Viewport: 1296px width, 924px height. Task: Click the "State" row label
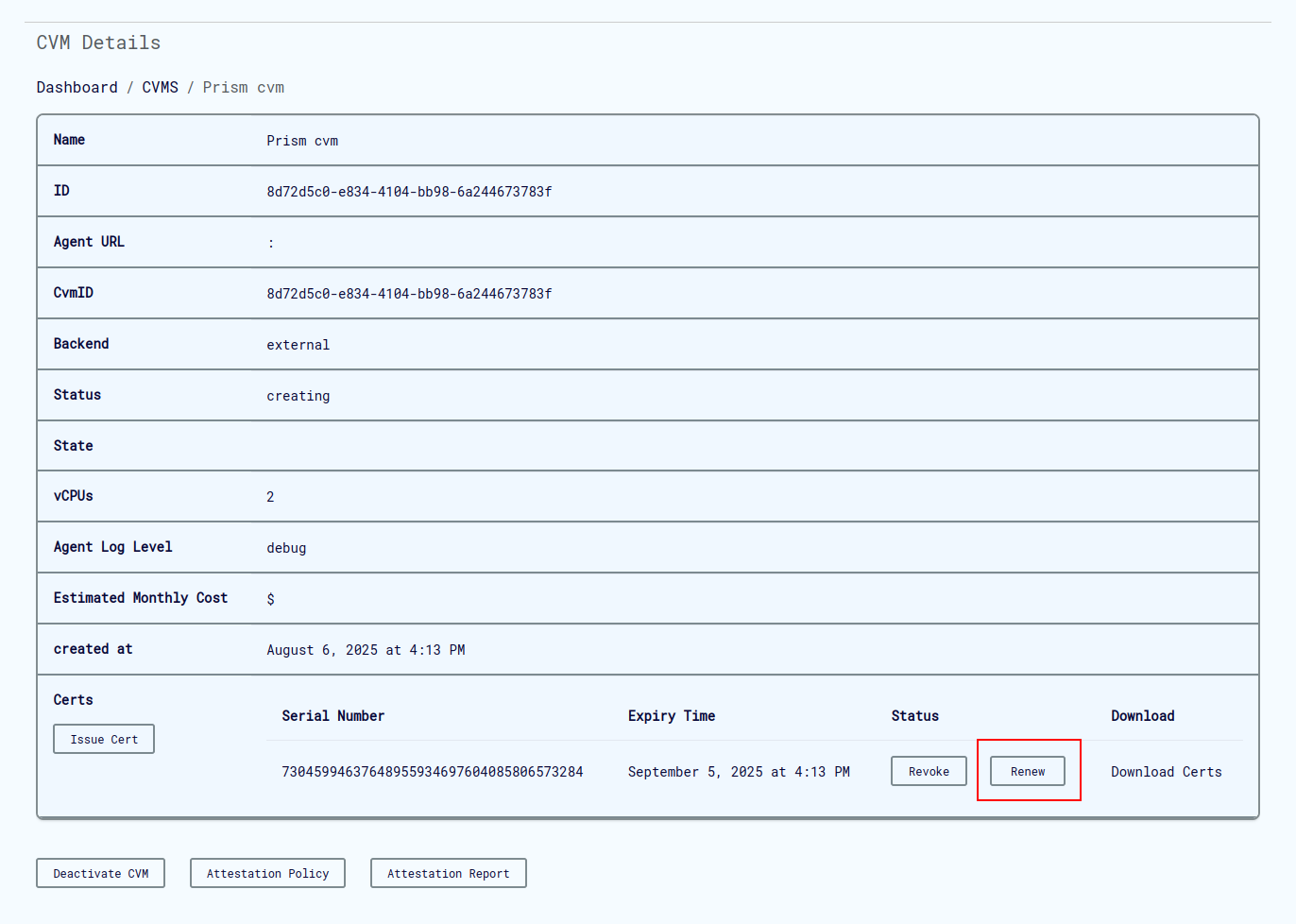pyautogui.click(x=73, y=446)
